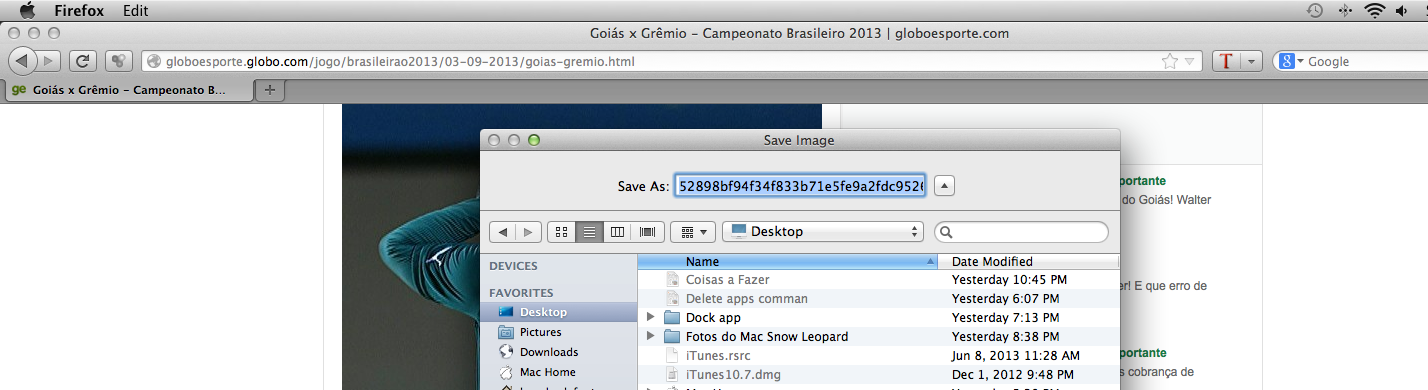Go back in Save dialog navigation
This screenshot has height=390, width=1428.
click(503, 231)
